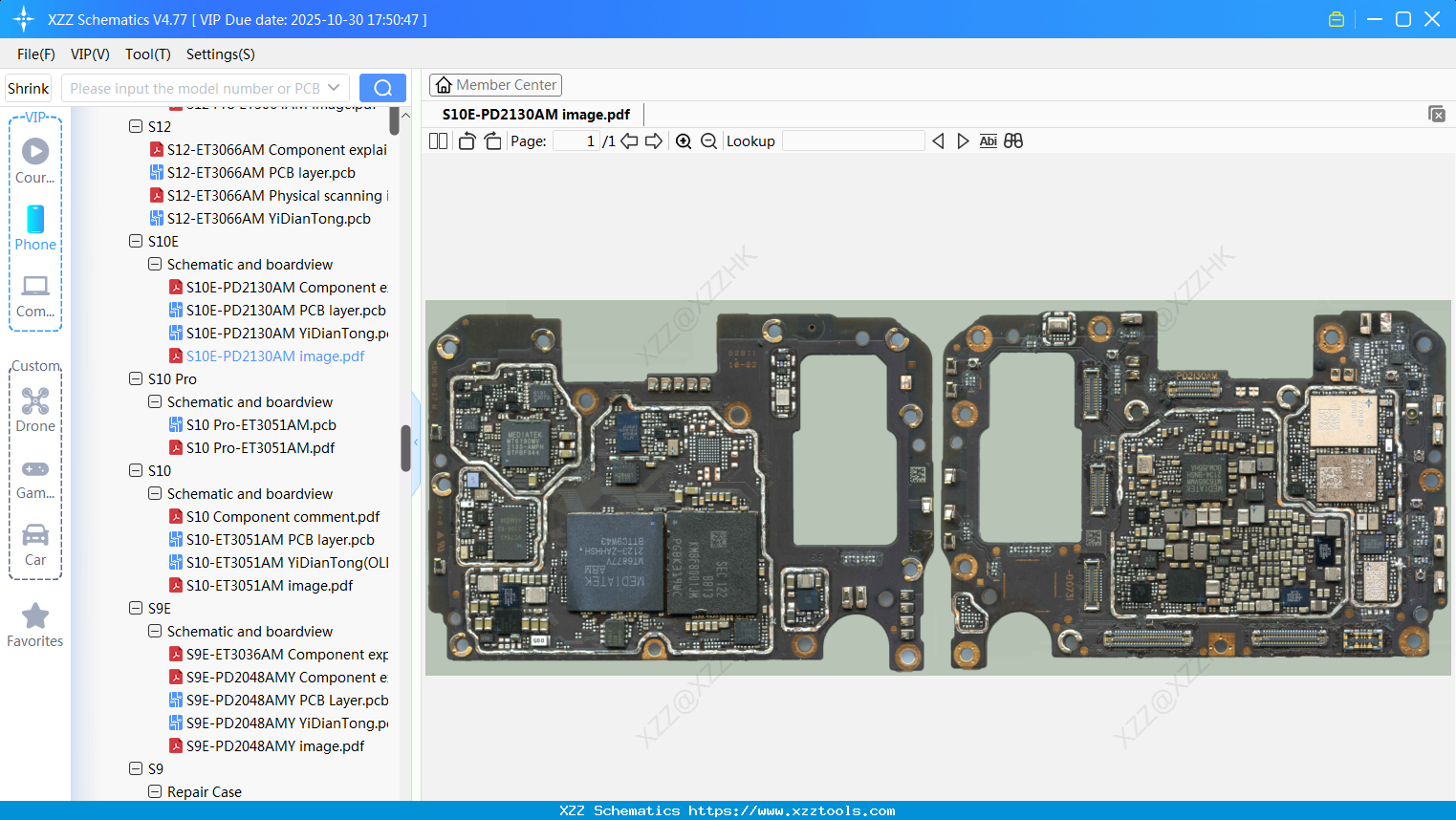Open the Drone category in sidebar

[x=35, y=410]
